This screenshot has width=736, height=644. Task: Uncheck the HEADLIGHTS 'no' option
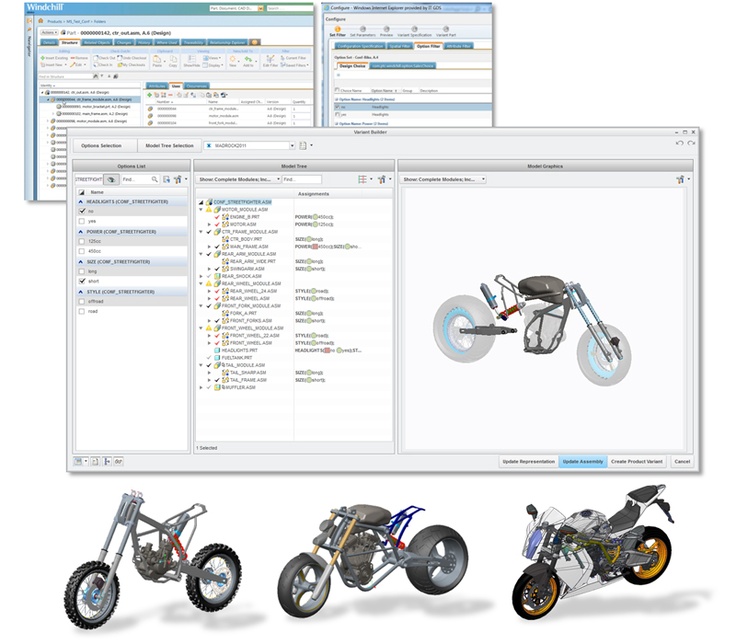pos(82,211)
